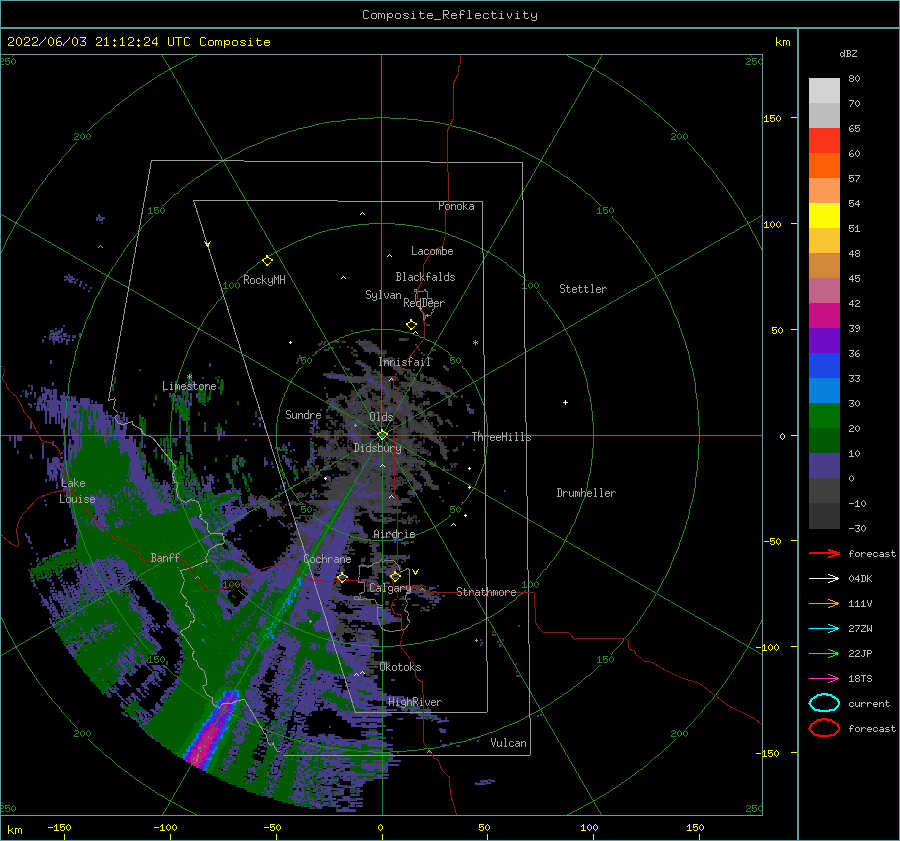Click the Blackfalds label
Image resolution: width=900 pixels, height=841 pixels.
pyautogui.click(x=425, y=277)
